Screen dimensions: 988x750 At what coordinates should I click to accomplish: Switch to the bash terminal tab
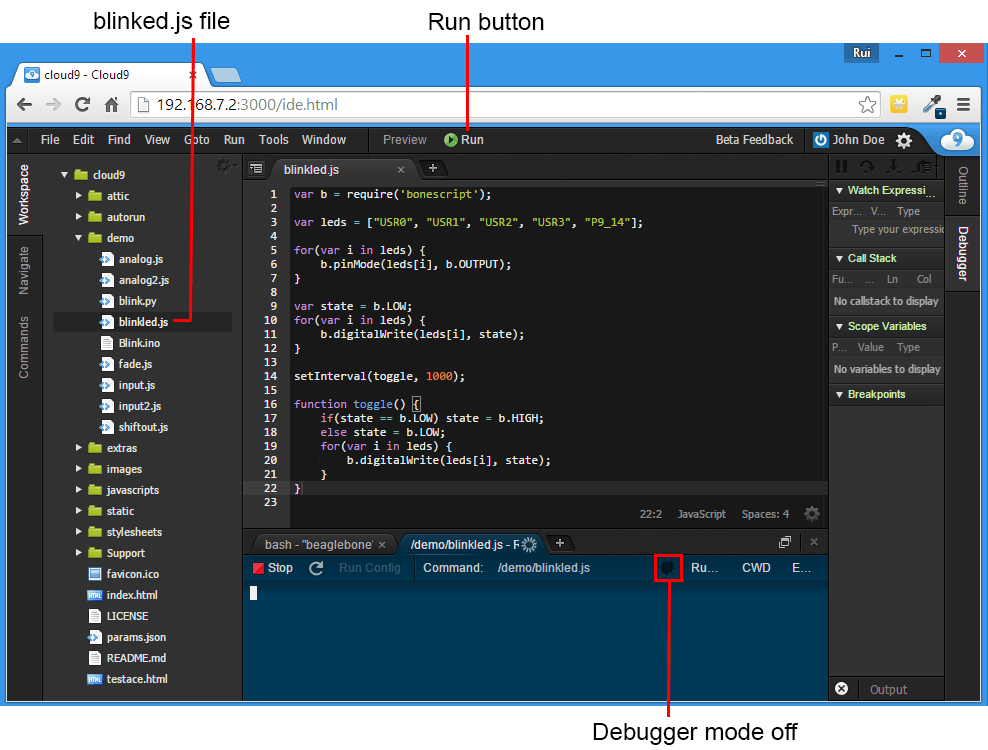click(x=318, y=544)
